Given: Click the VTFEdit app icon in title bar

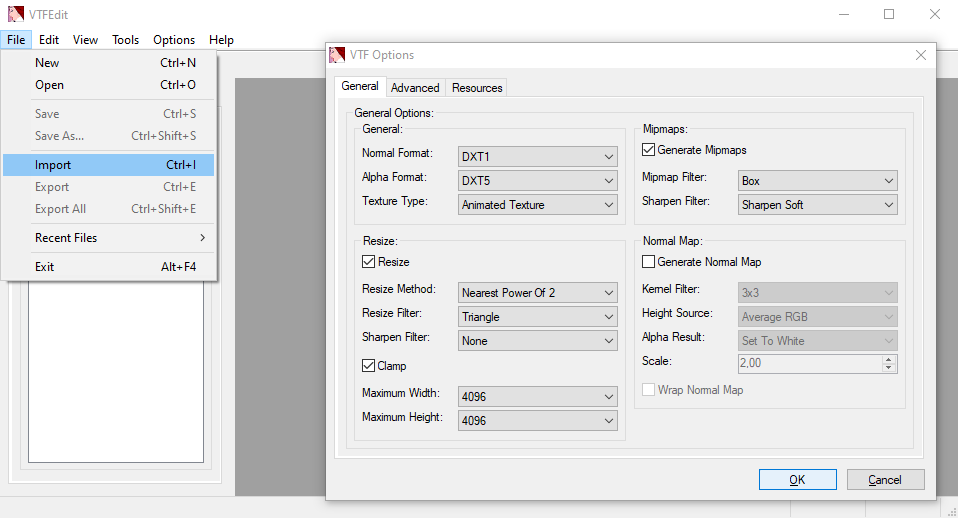Looking at the screenshot, I should pos(15,14).
